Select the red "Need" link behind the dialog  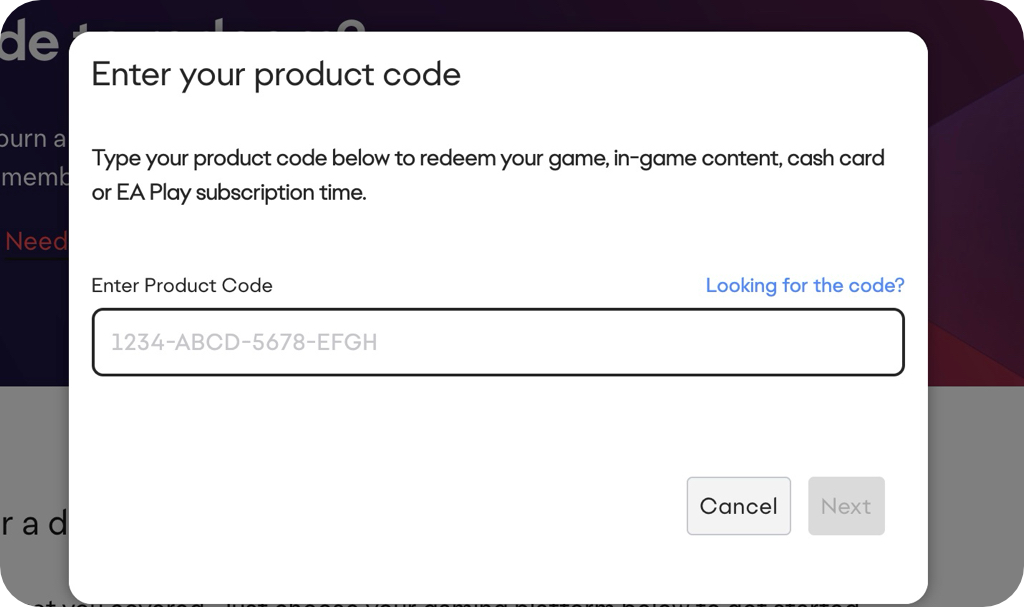36,241
